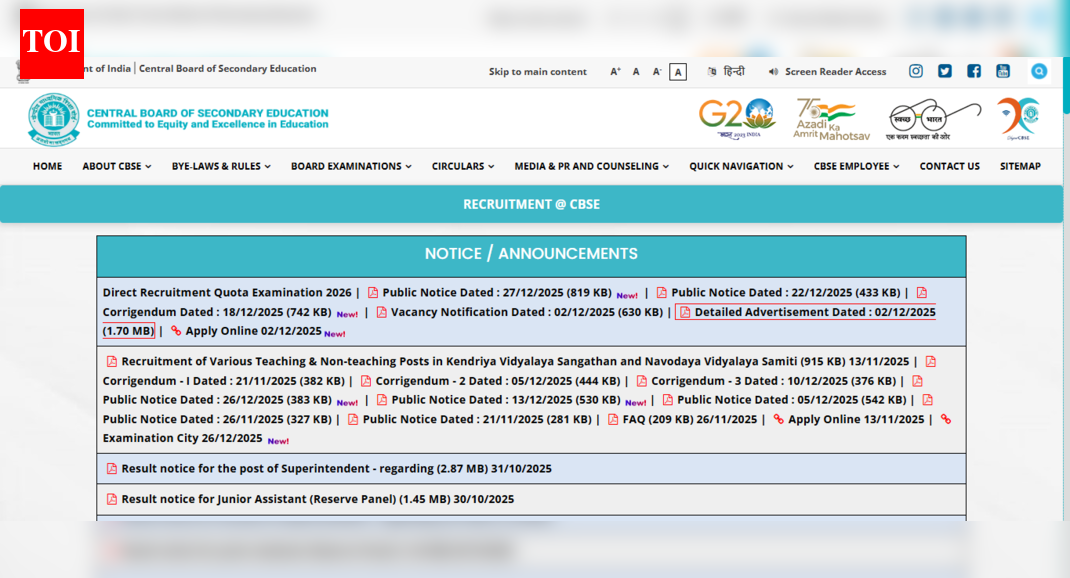This screenshot has height=578, width=1070.
Task: Open the site search using the magnifier icon
Action: coord(1038,71)
